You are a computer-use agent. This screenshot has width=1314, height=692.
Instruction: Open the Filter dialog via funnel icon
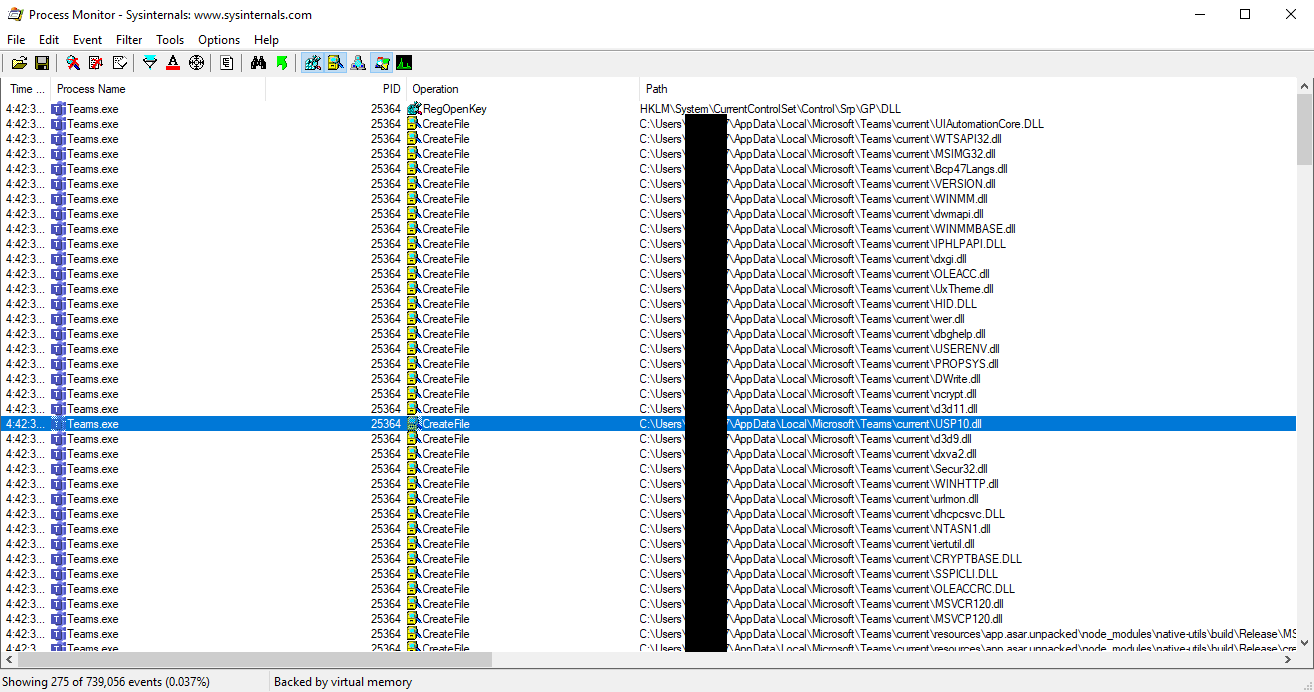(x=150, y=63)
